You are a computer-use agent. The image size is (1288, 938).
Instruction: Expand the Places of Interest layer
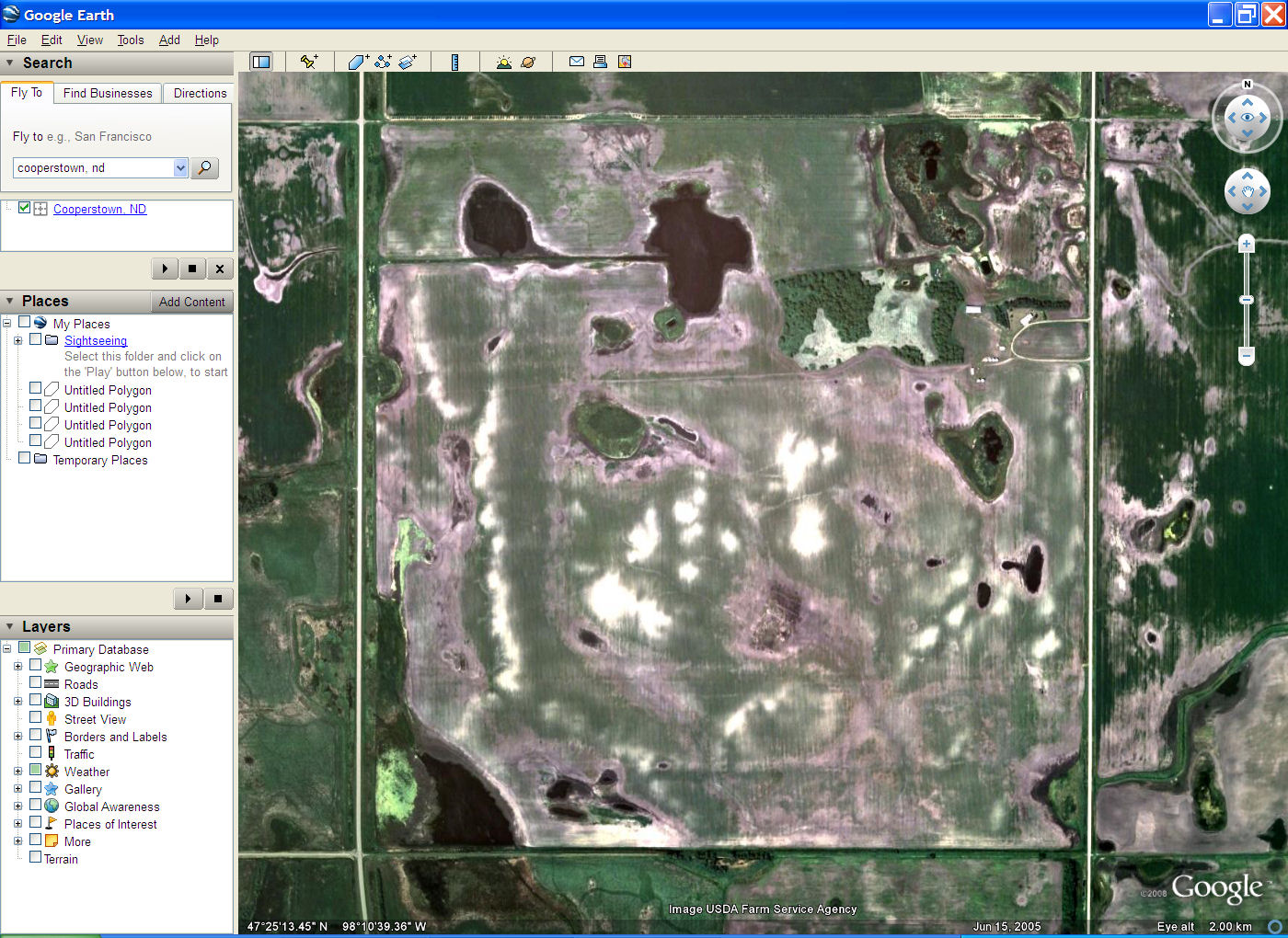tap(17, 824)
